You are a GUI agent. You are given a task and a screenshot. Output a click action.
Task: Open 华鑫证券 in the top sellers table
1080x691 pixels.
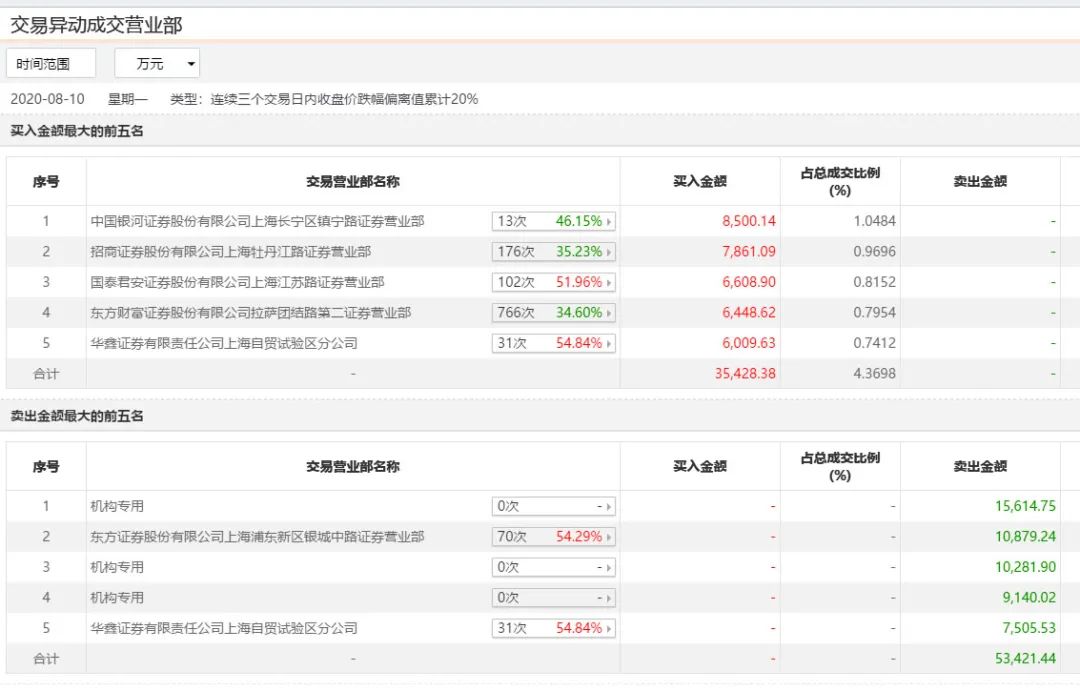click(x=223, y=628)
